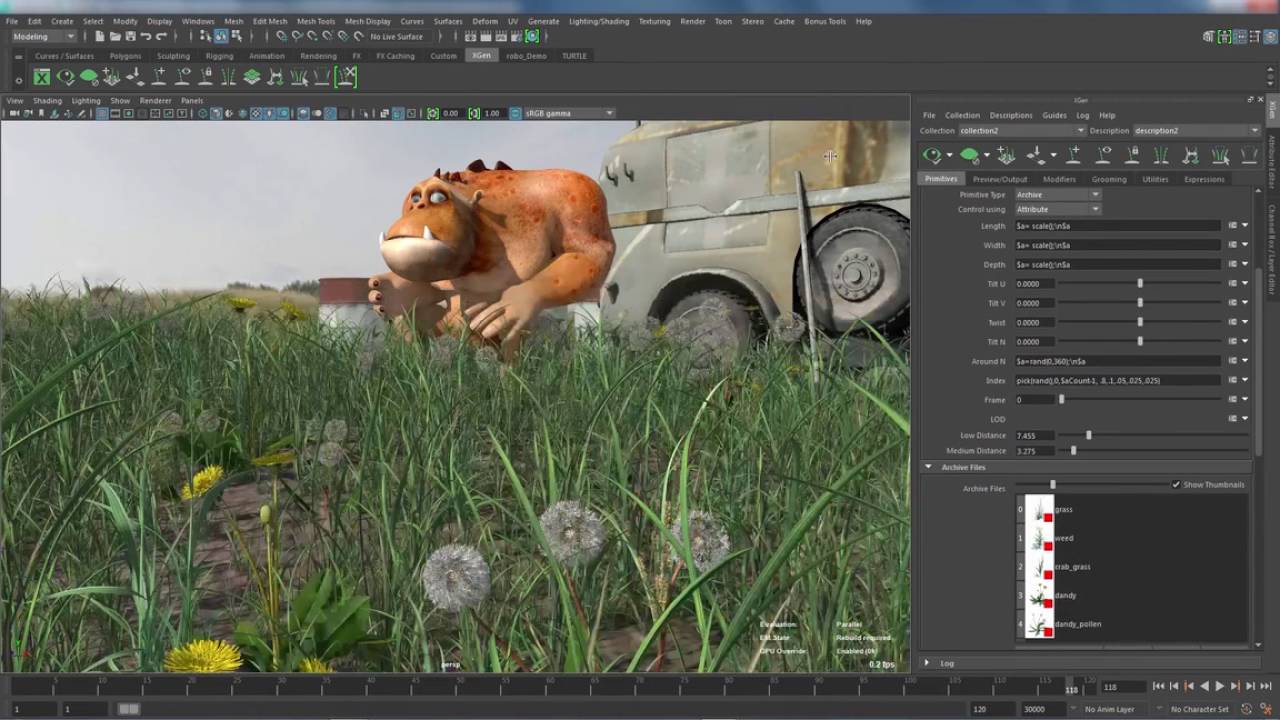
Task: Click the green layers stack shelf icon
Action: (252, 77)
